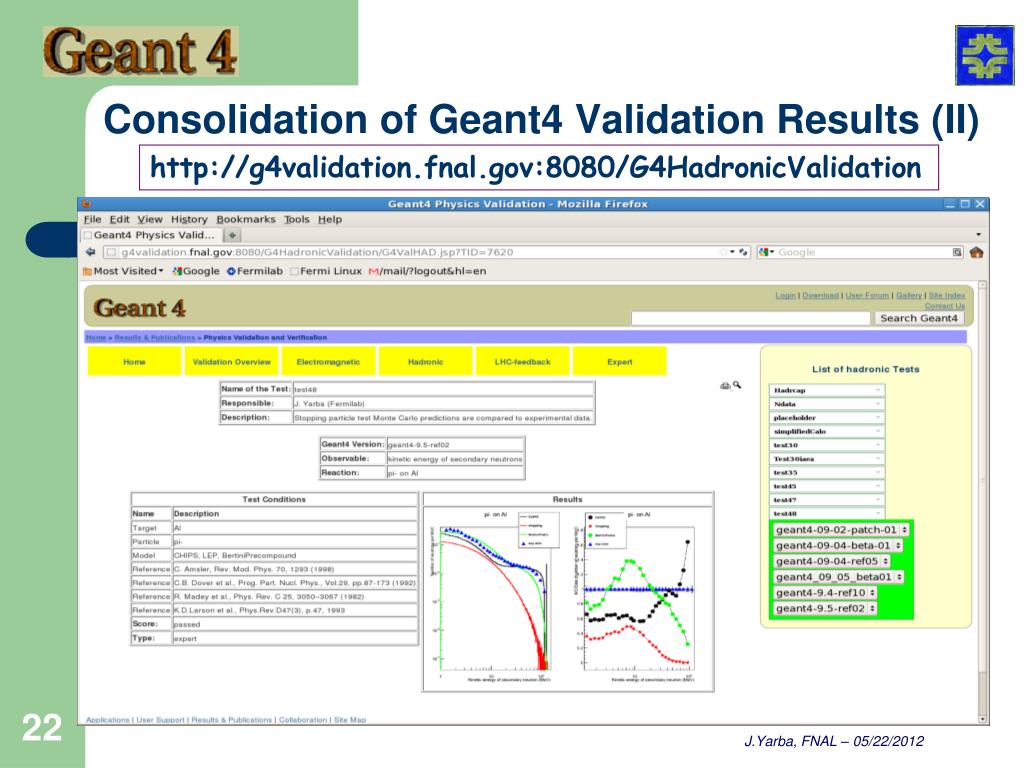Click the Search Geant4 button
Viewport: 1024px width, 768px height.
pyautogui.click(x=918, y=318)
